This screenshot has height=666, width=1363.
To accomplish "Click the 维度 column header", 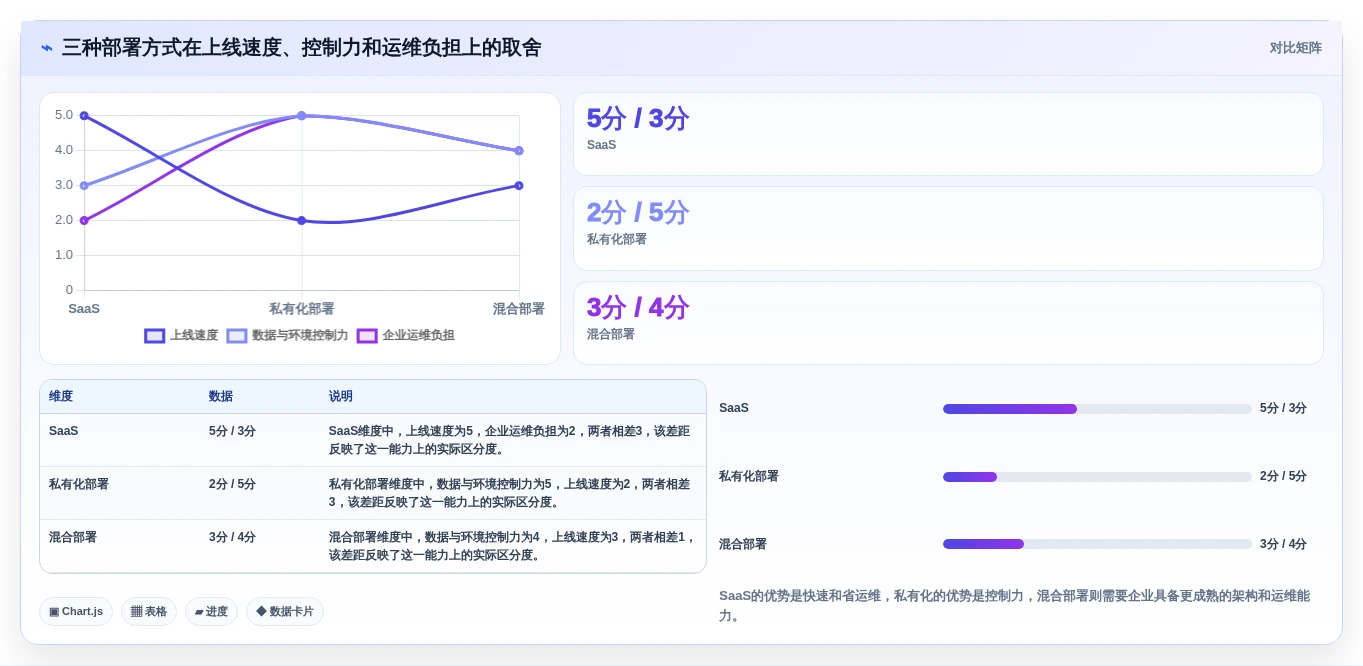I will coord(61,397).
